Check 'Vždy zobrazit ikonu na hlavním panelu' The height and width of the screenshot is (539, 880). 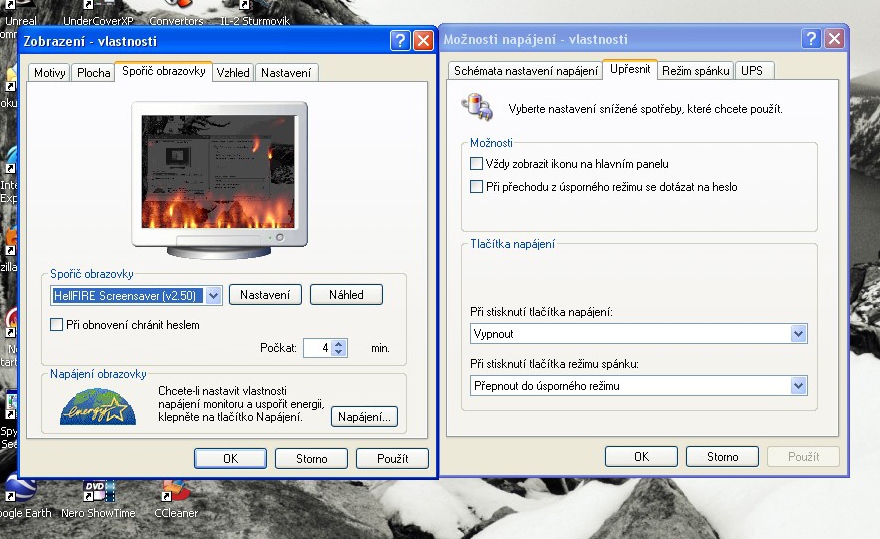pyautogui.click(x=476, y=163)
